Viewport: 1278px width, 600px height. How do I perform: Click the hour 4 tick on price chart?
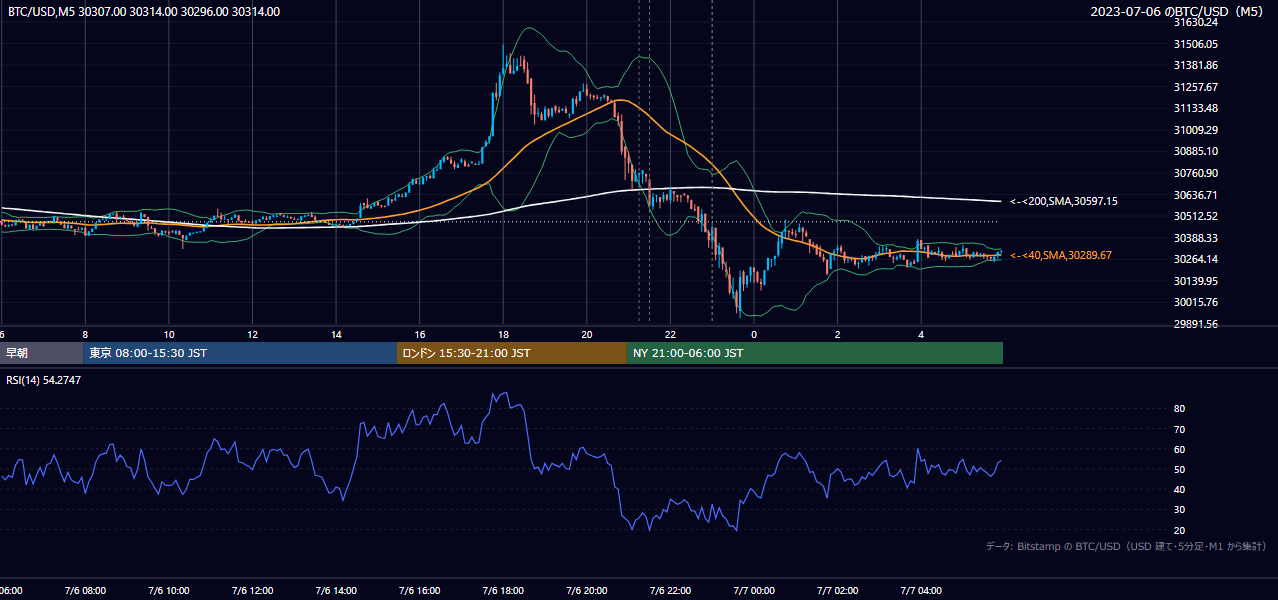922,334
